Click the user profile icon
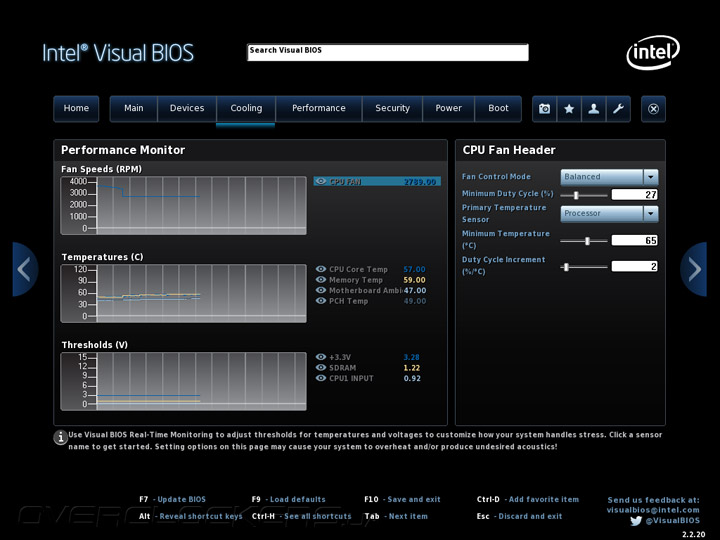Viewport: 720px width, 540px height. [594, 109]
